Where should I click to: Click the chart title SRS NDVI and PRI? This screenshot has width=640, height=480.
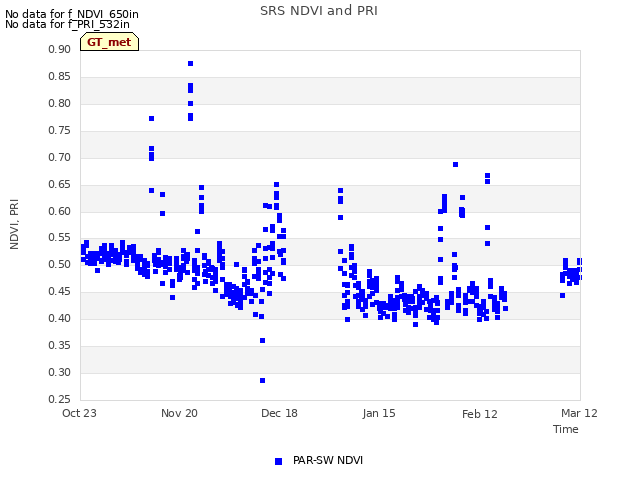coord(319,11)
